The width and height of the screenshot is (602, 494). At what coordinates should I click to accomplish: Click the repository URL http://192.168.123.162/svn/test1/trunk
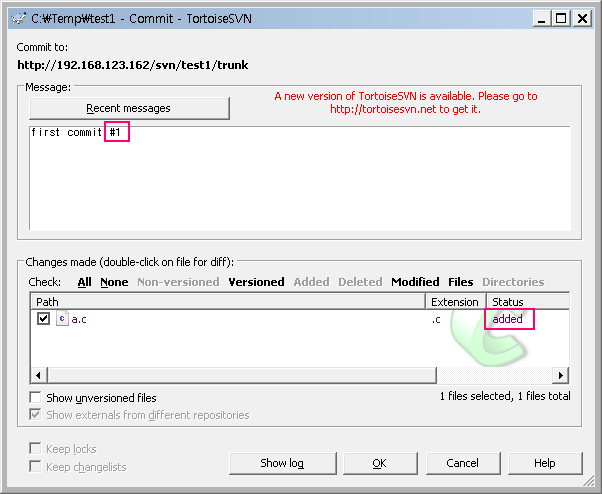point(133,65)
